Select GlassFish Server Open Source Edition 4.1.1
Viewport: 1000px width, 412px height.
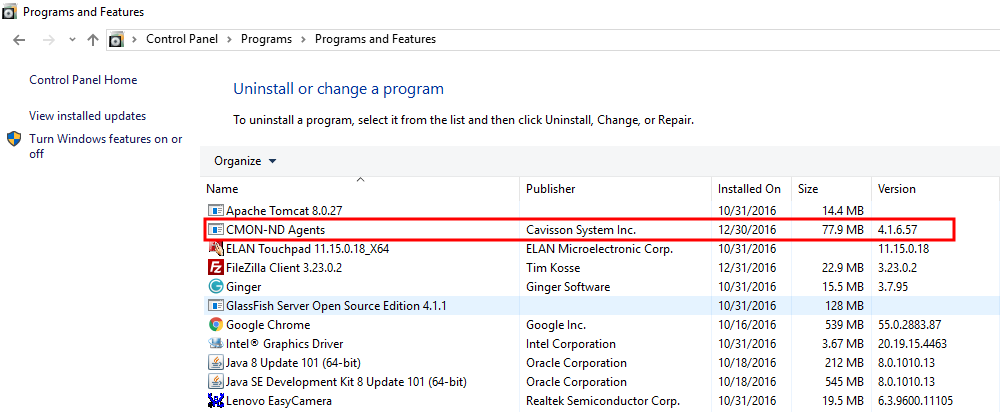336,306
